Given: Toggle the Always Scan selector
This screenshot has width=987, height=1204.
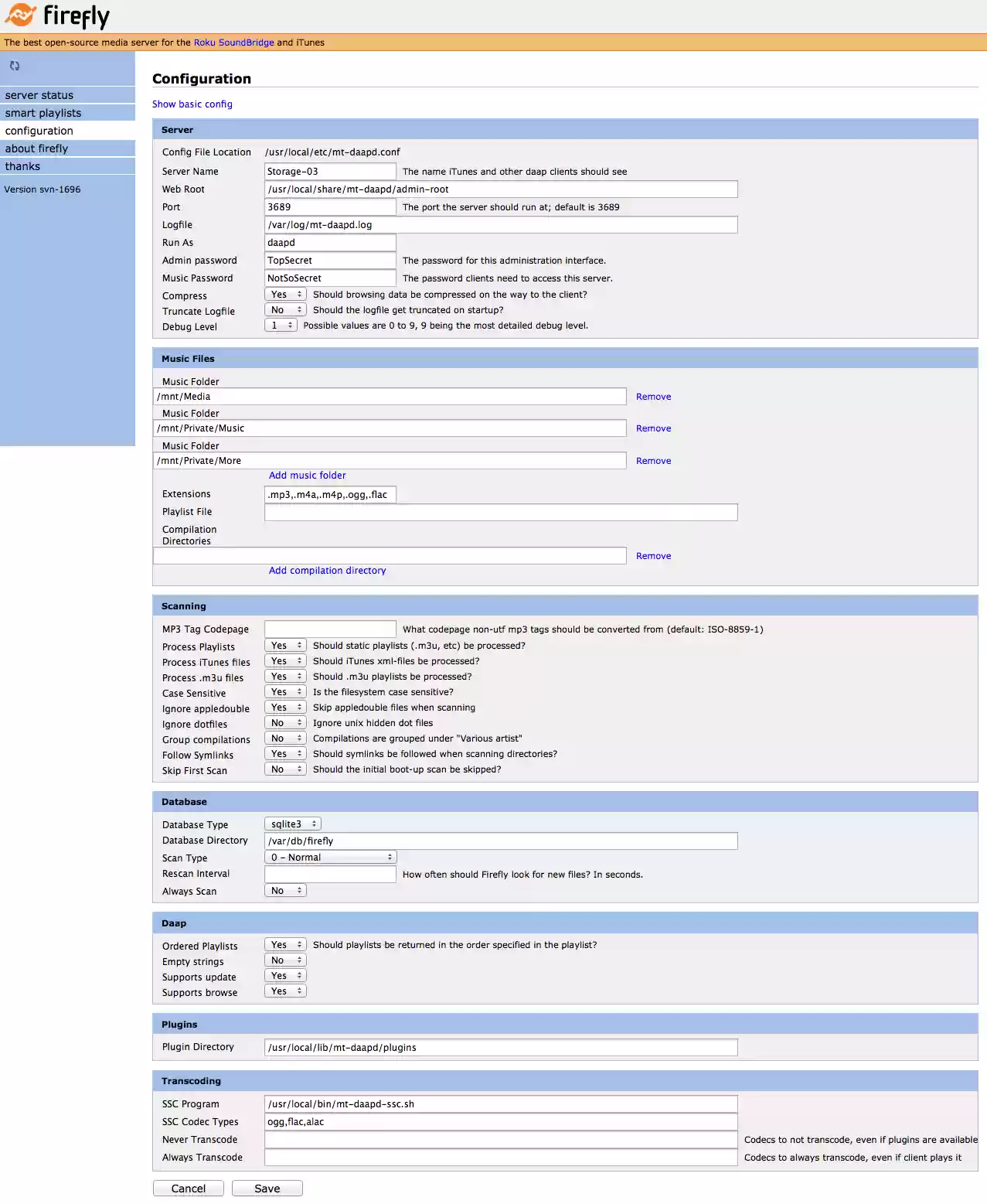Looking at the screenshot, I should pyautogui.click(x=285, y=891).
